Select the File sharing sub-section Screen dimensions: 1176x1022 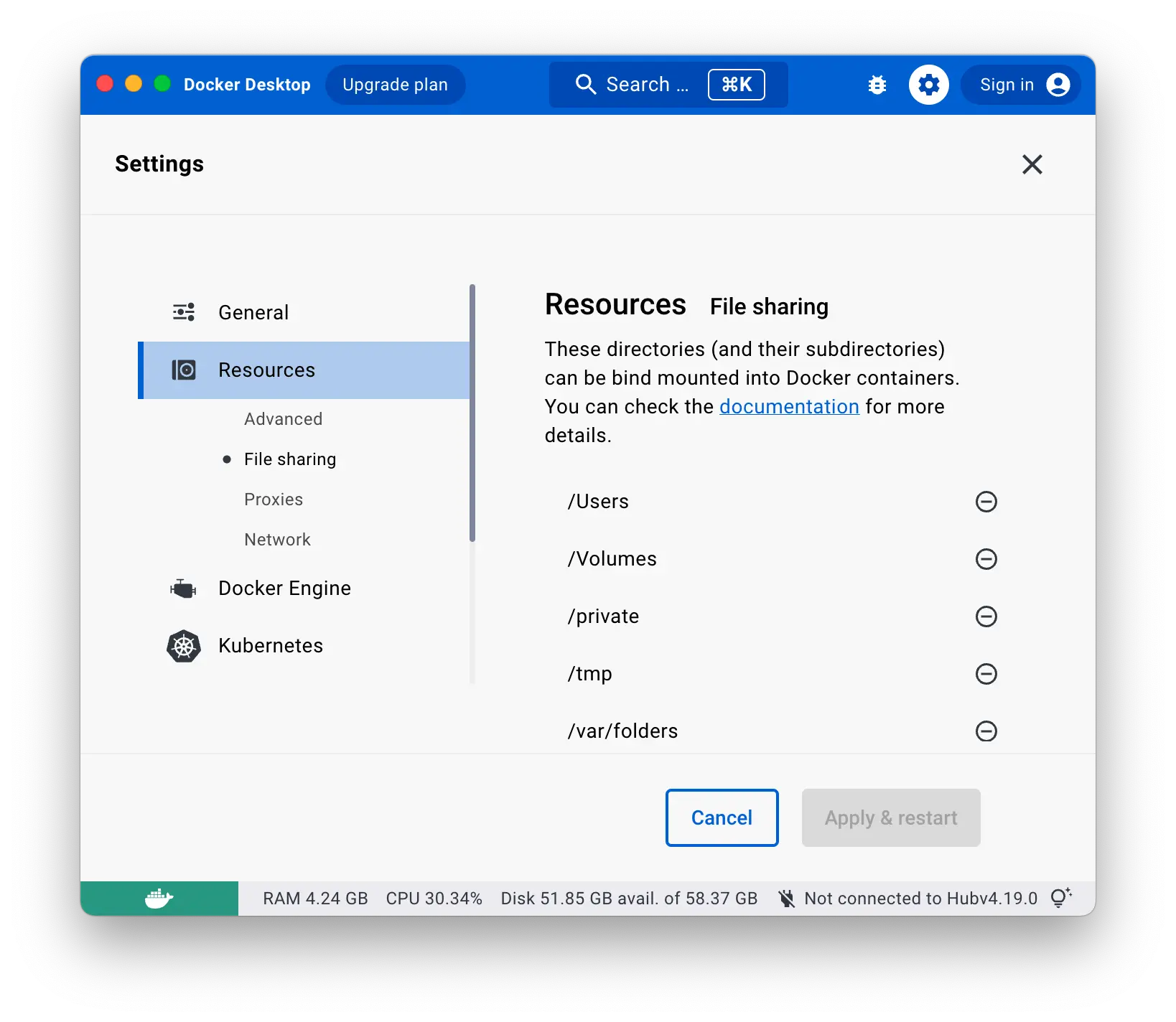point(290,459)
